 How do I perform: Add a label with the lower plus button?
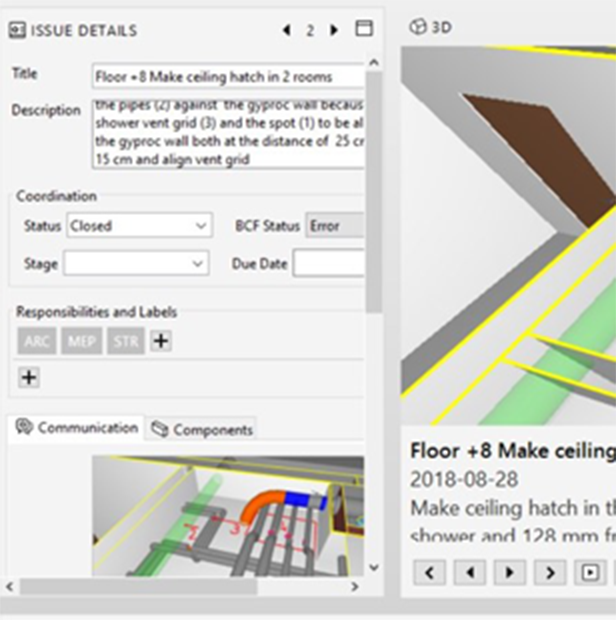click(29, 377)
